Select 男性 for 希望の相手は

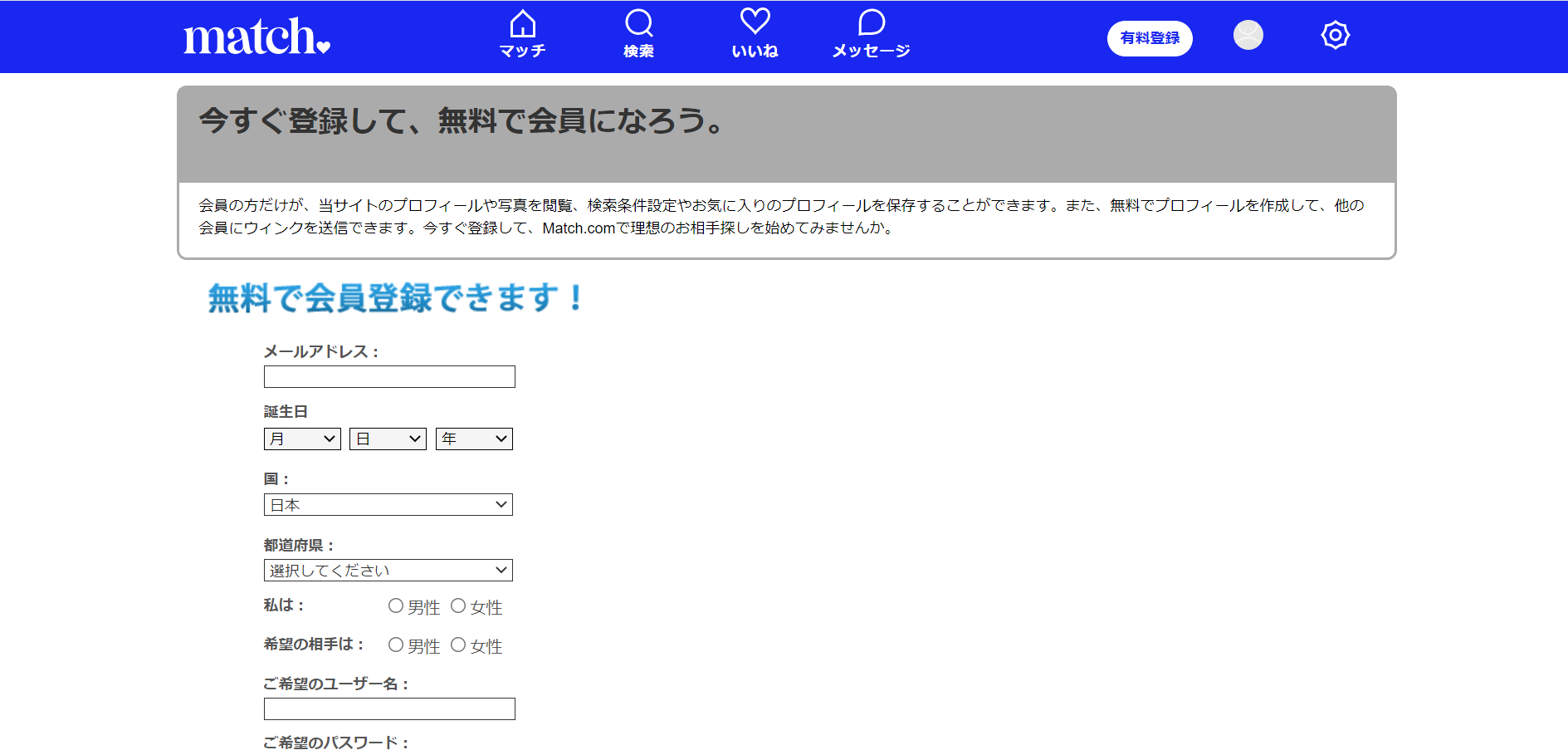(396, 645)
